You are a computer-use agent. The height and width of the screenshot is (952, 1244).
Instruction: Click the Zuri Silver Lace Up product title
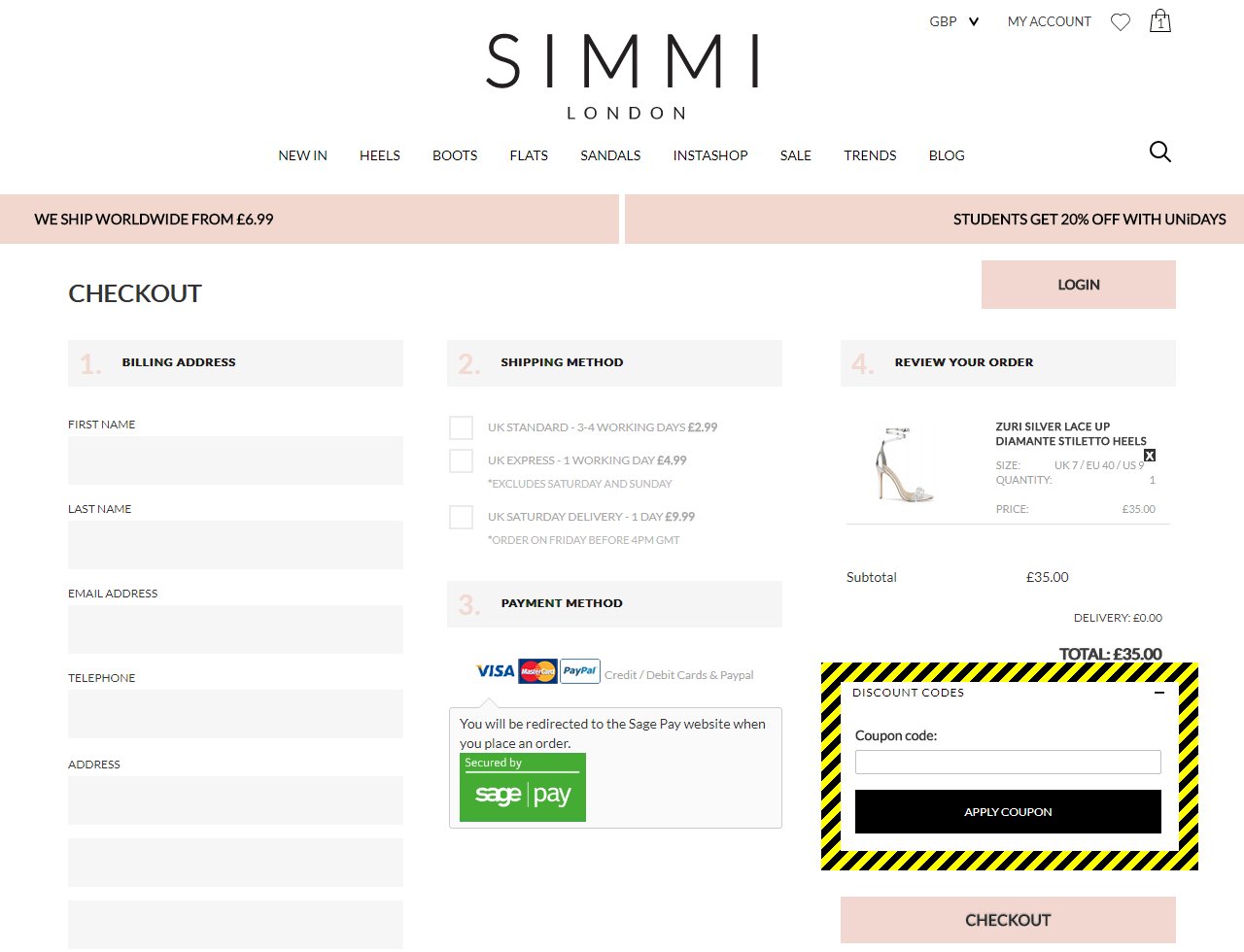(x=1071, y=433)
